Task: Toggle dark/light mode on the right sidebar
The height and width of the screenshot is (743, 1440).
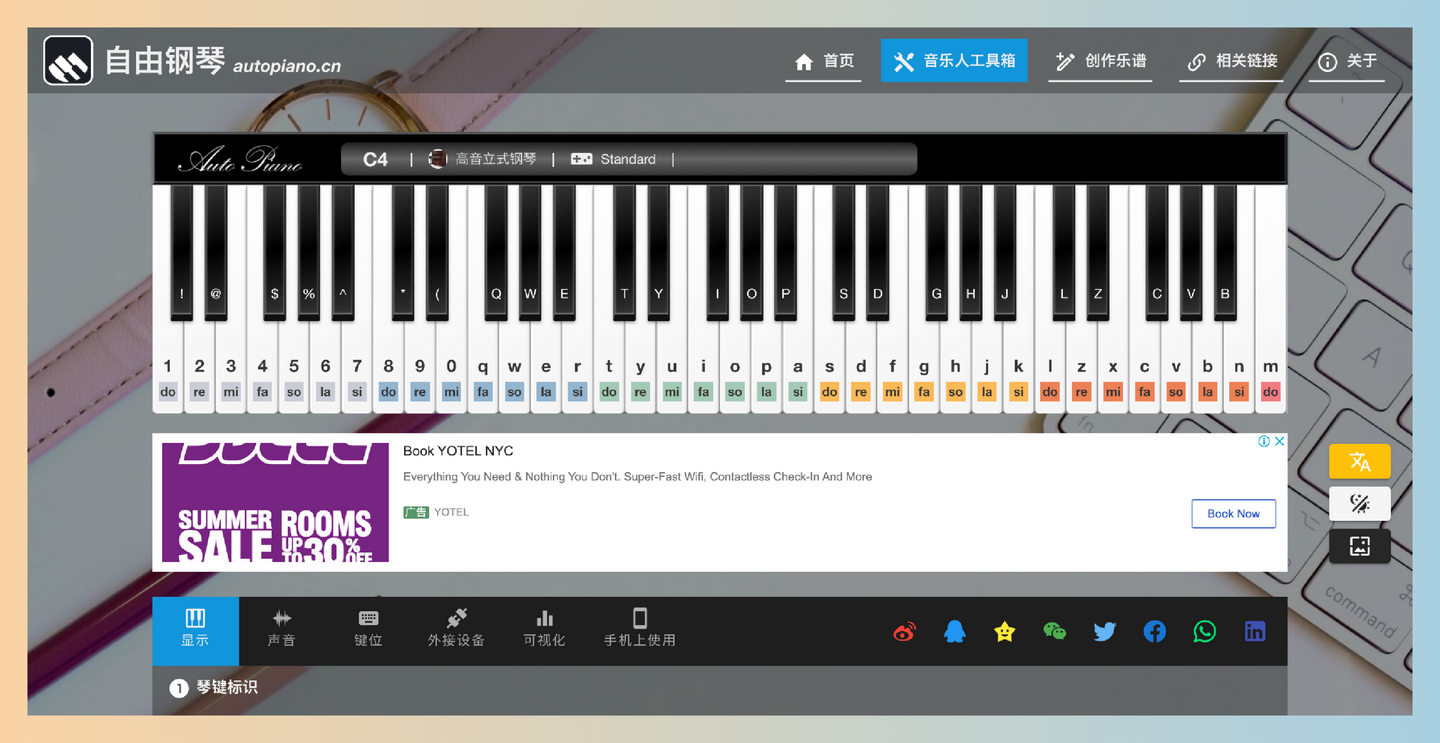Action: [x=1359, y=503]
